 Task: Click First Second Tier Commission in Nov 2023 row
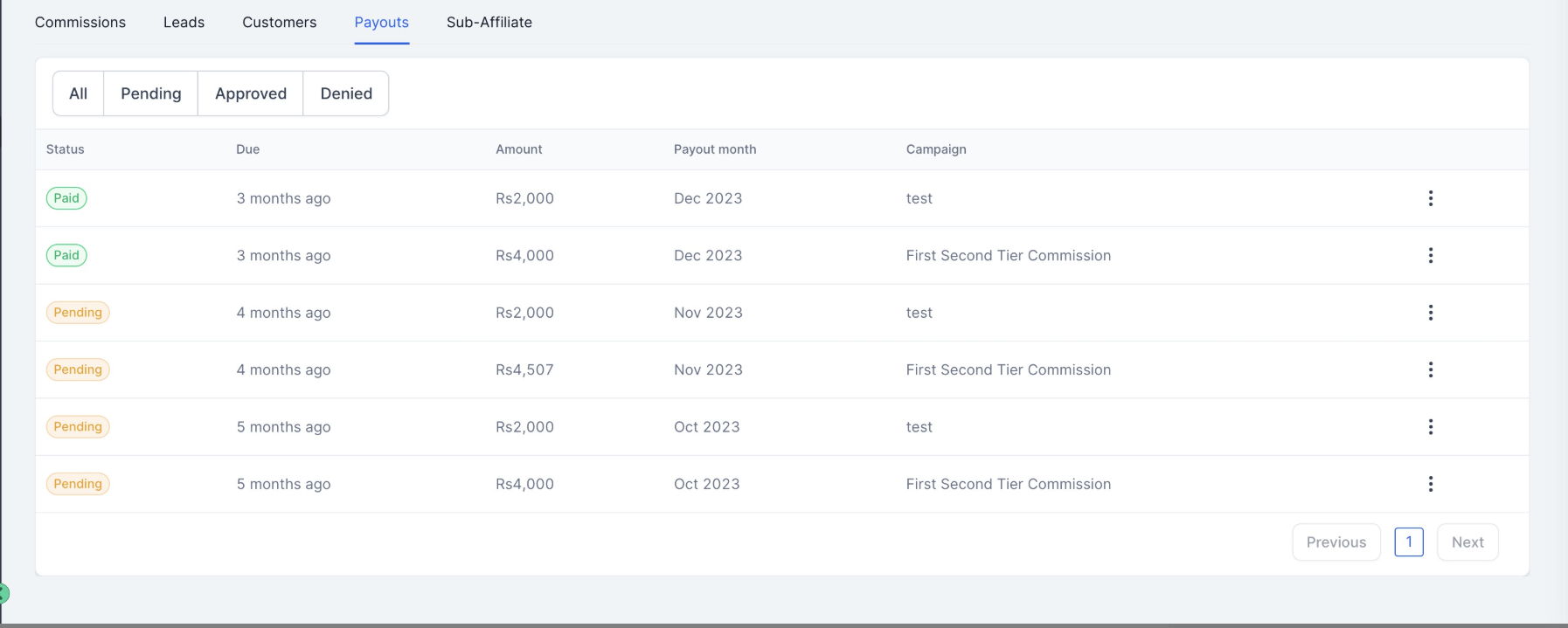point(1009,369)
